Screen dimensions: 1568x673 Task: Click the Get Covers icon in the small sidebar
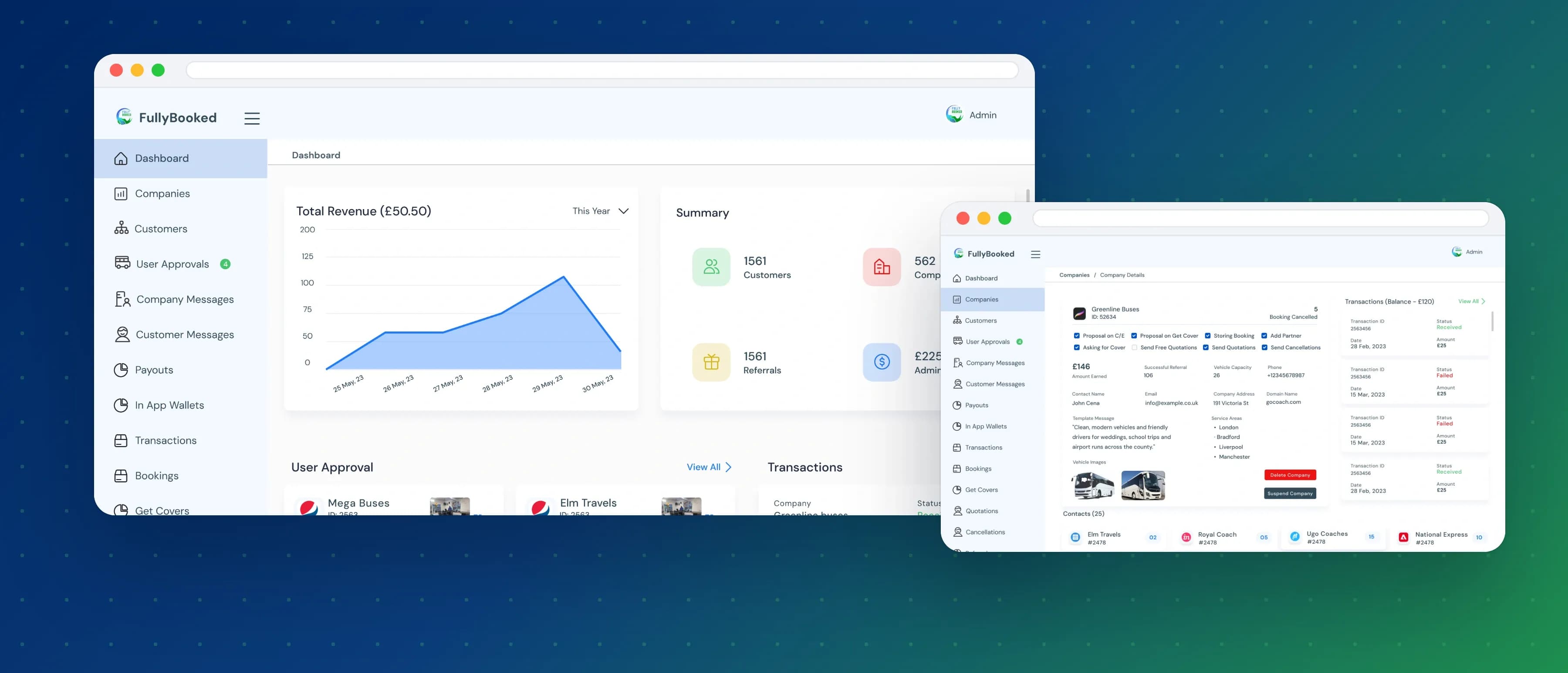pyautogui.click(x=957, y=490)
